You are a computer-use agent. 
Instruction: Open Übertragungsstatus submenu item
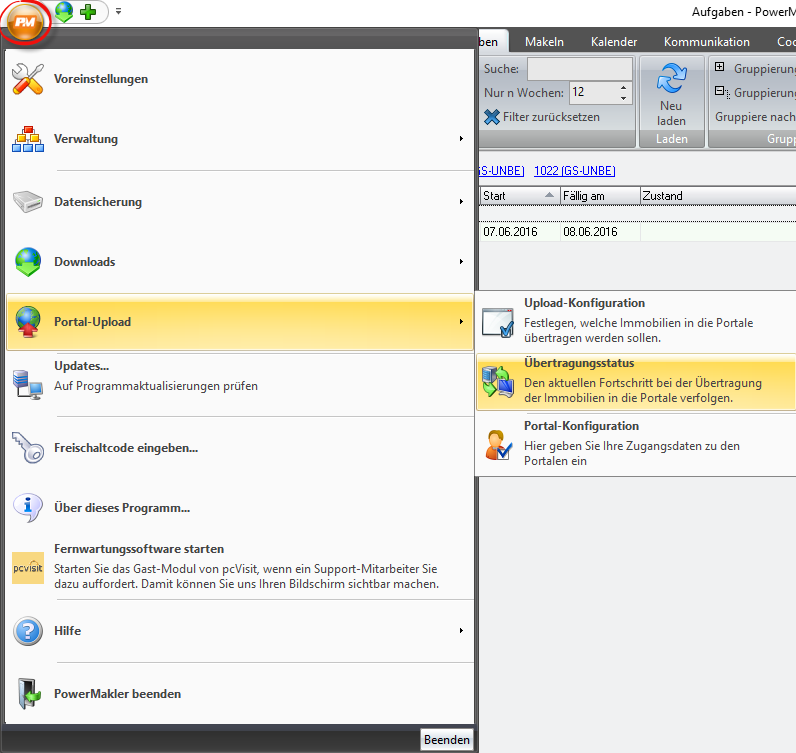click(x=636, y=381)
